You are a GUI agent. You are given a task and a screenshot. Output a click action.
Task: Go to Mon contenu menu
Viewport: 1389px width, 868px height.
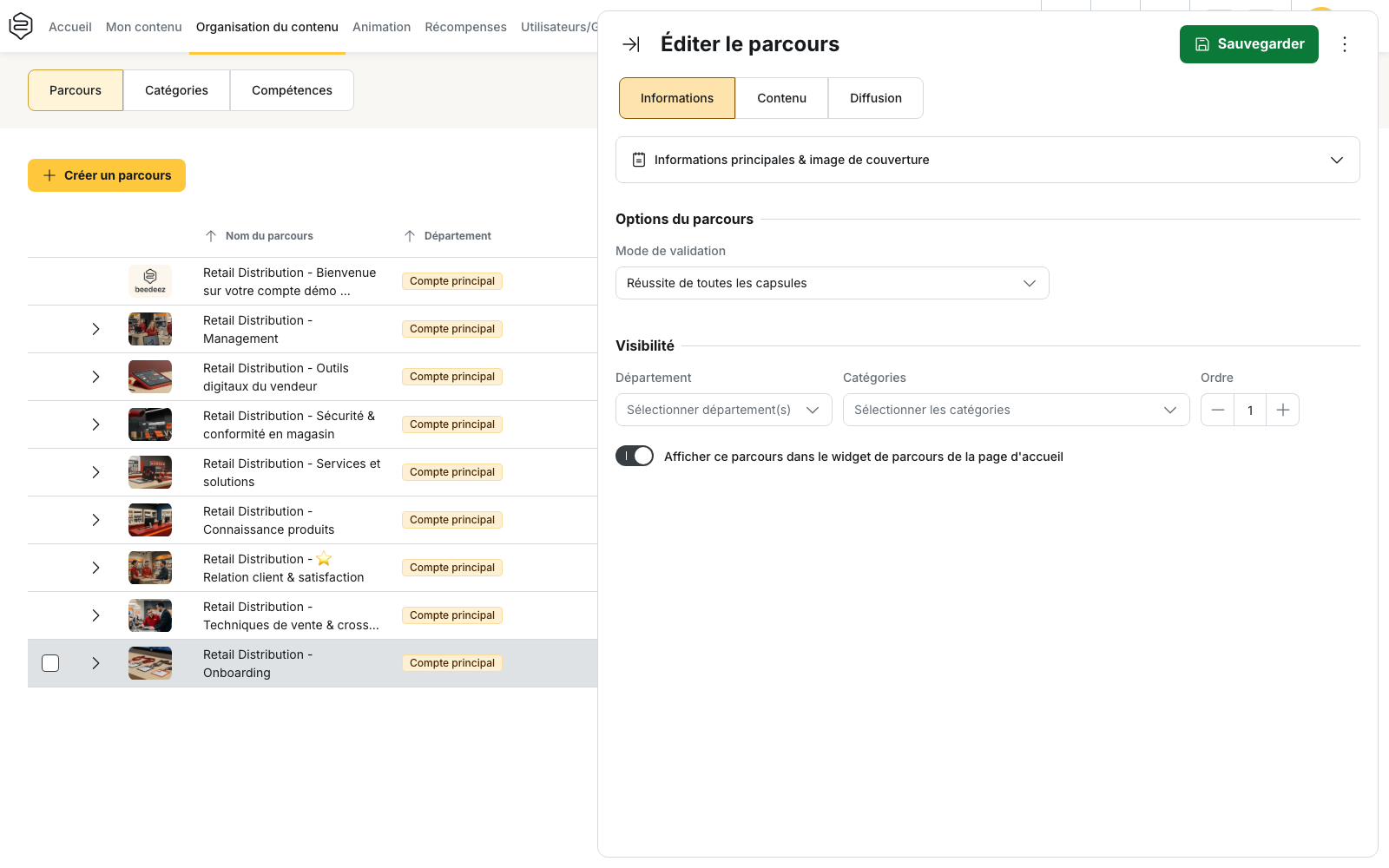(144, 27)
